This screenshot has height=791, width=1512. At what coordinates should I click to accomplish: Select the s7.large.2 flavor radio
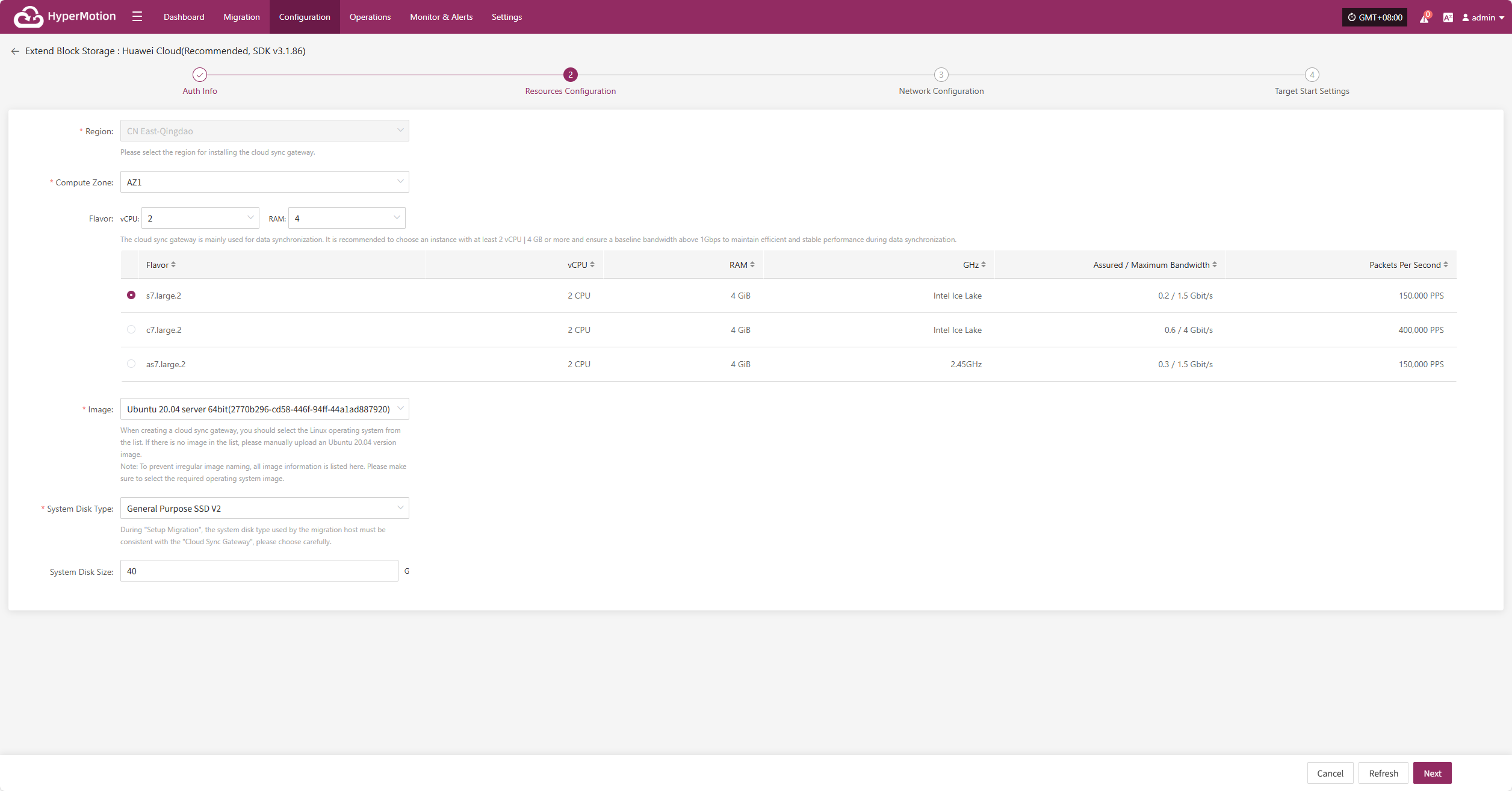[x=131, y=295]
